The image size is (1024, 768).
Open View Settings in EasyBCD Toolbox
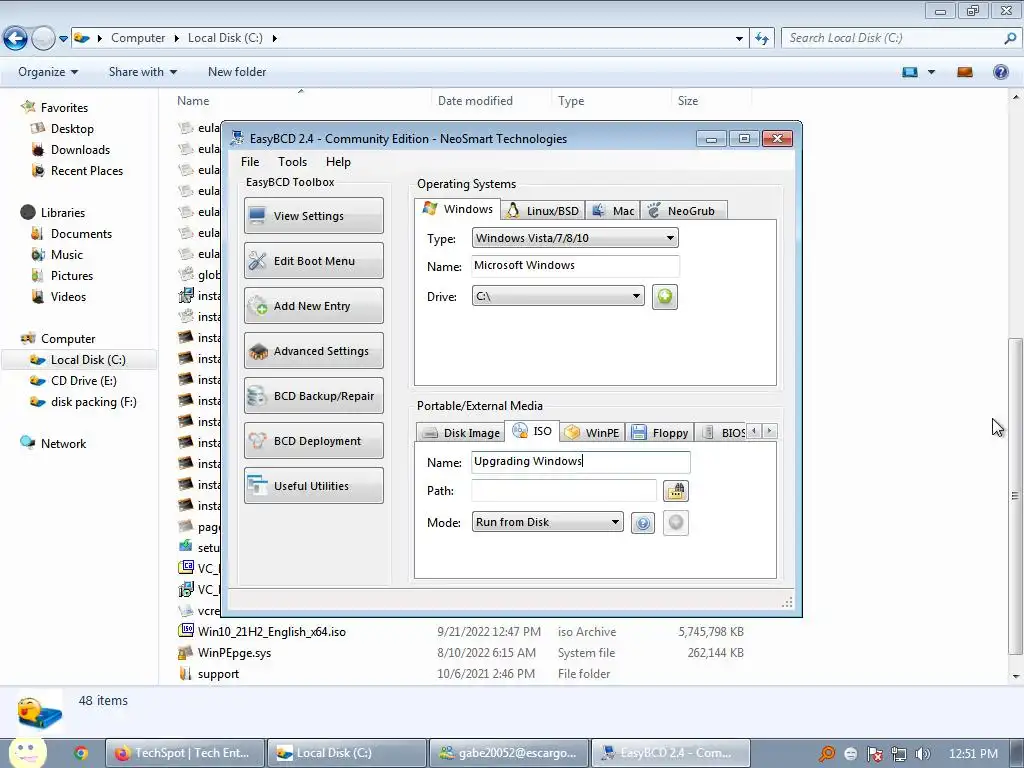(x=313, y=216)
